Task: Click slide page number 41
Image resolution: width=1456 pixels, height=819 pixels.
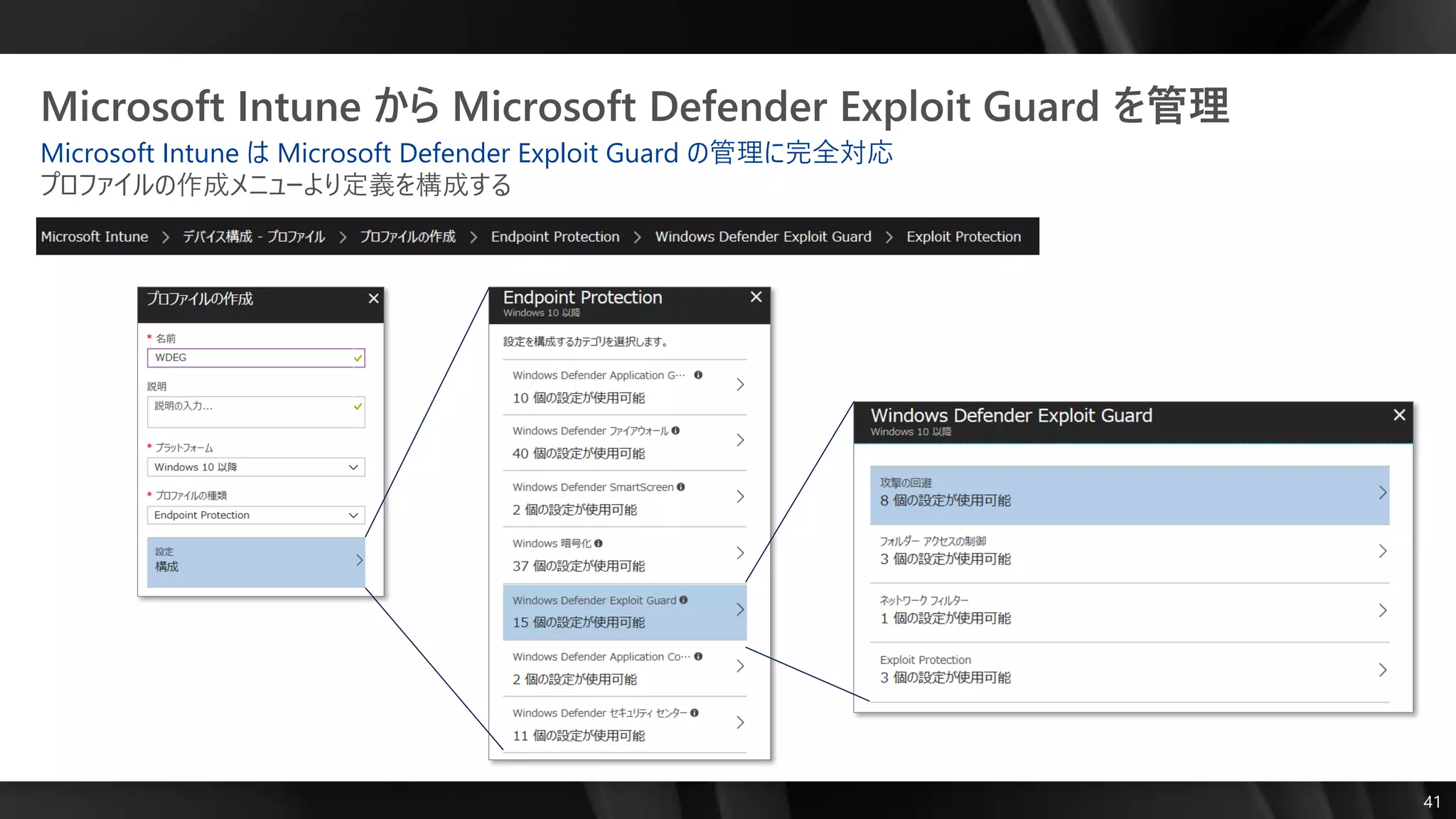Action: point(1432,802)
